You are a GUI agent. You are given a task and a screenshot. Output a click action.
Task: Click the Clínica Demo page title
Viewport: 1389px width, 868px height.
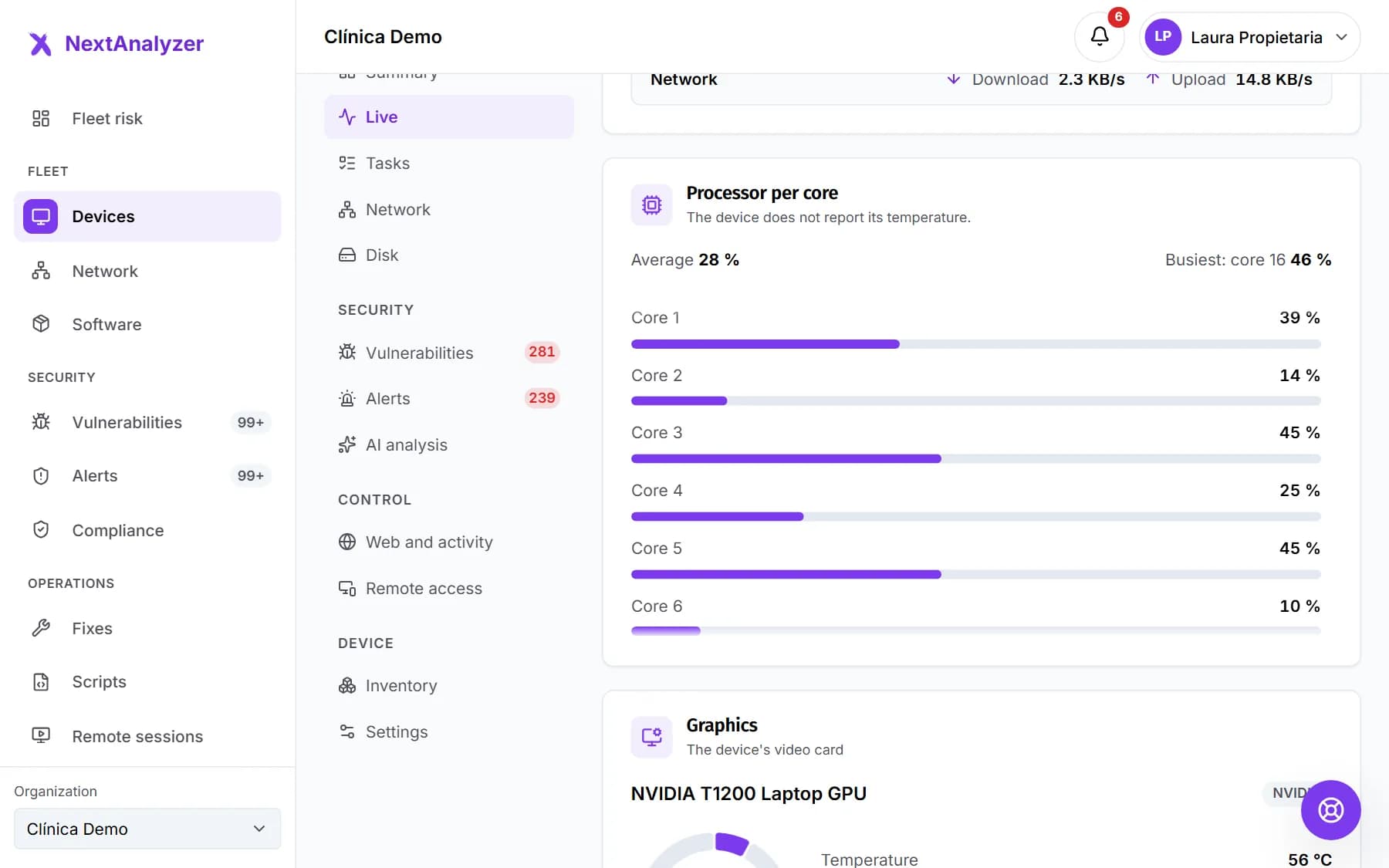383,37
